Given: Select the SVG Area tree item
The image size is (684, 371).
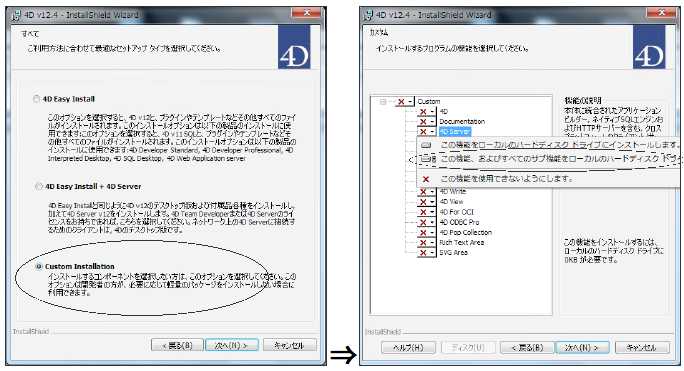Looking at the screenshot, I should click(453, 252).
